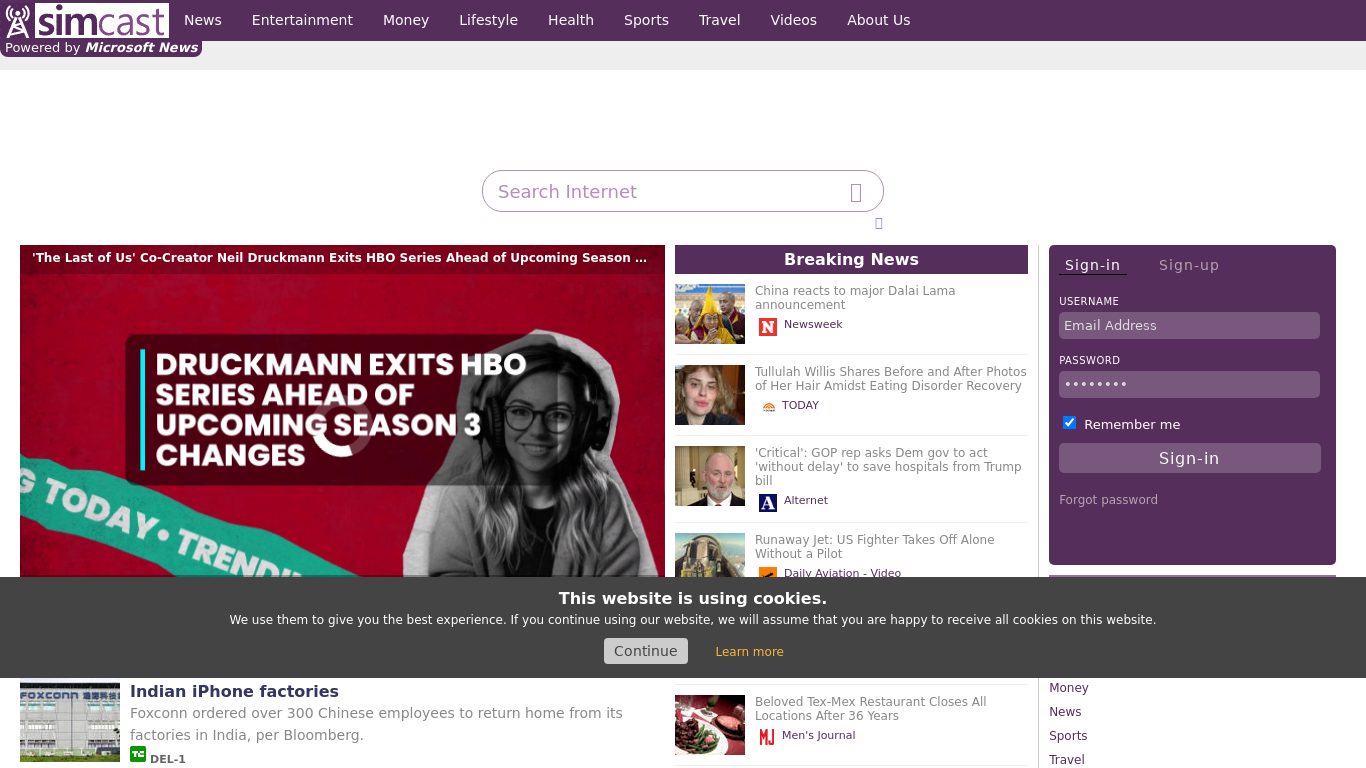This screenshot has height=768, width=1366.
Task: Open Beloved Tex-Mex Restaurant Closes headline
Action: pyautogui.click(x=870, y=709)
